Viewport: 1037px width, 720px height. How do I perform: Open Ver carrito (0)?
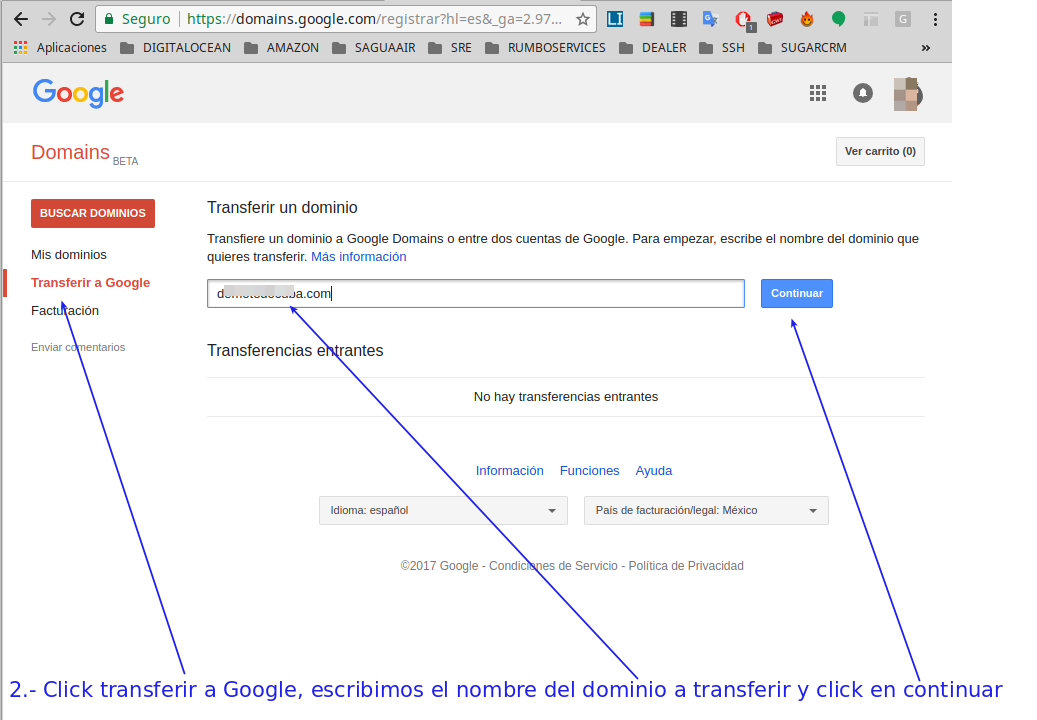point(880,151)
